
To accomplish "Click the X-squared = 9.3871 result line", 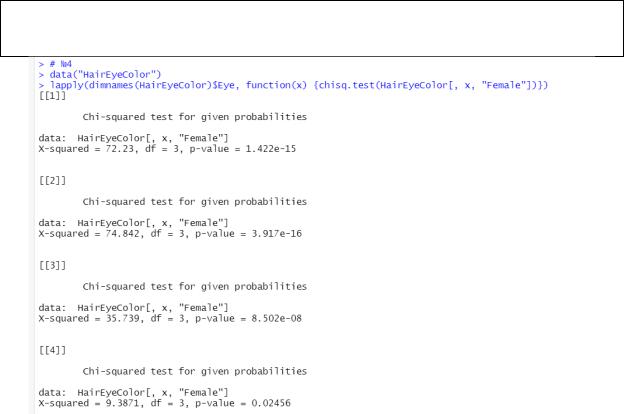I will pos(165,403).
